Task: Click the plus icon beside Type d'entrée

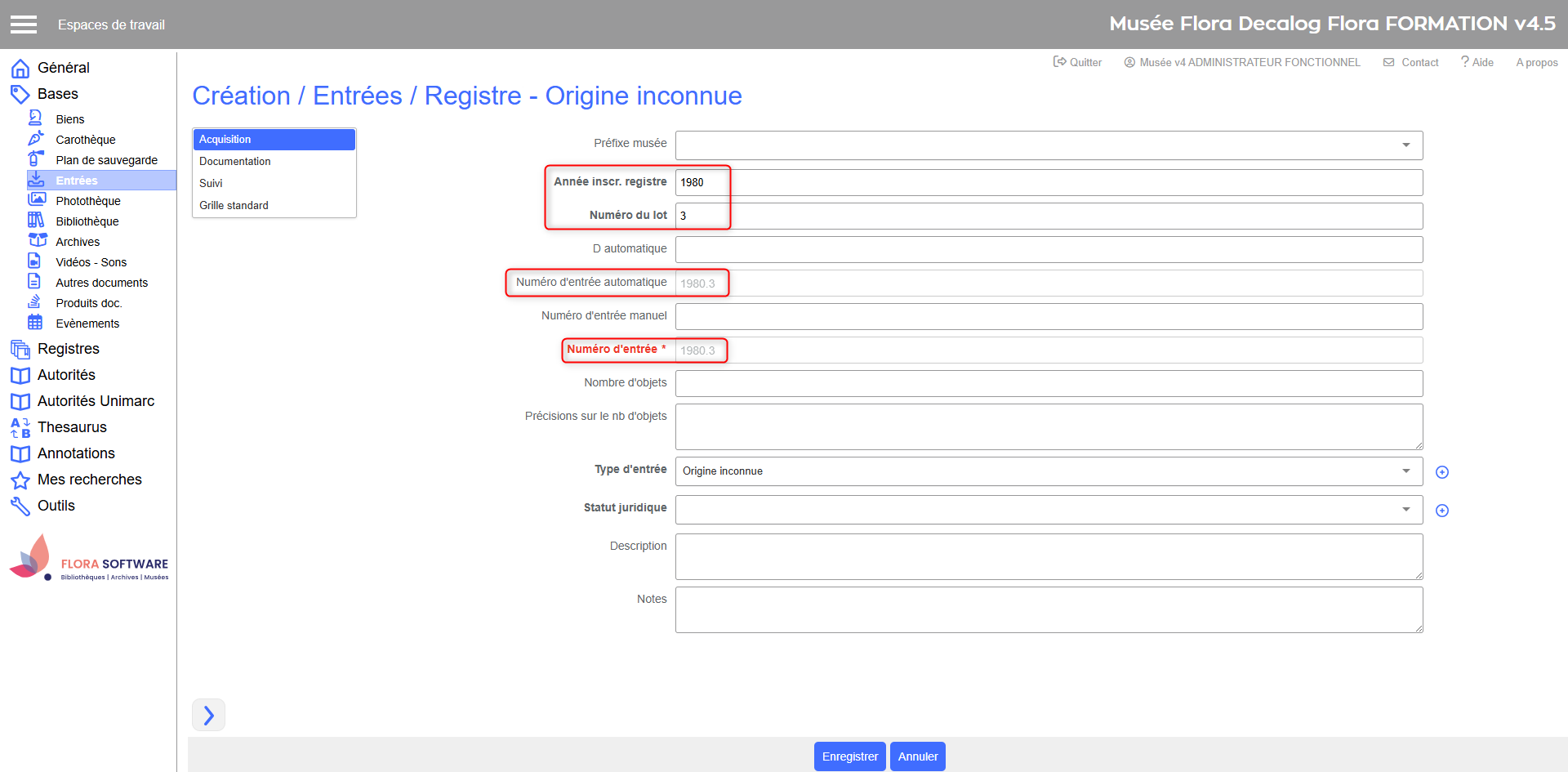Action: [1441, 472]
